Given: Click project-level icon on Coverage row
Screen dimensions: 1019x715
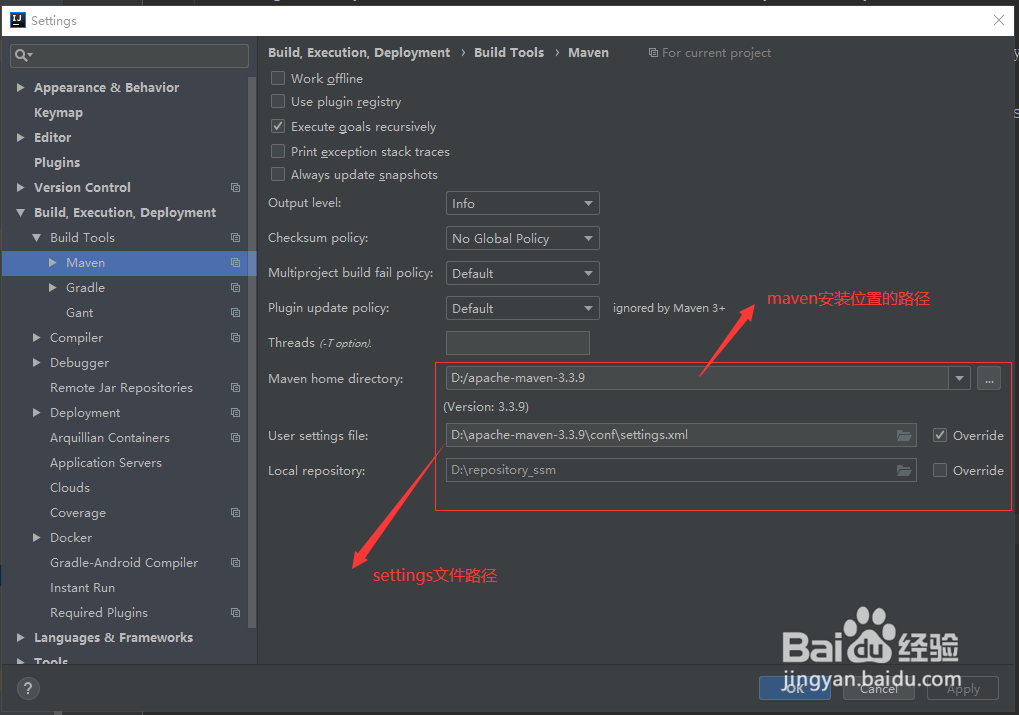Looking at the screenshot, I should (x=235, y=513).
